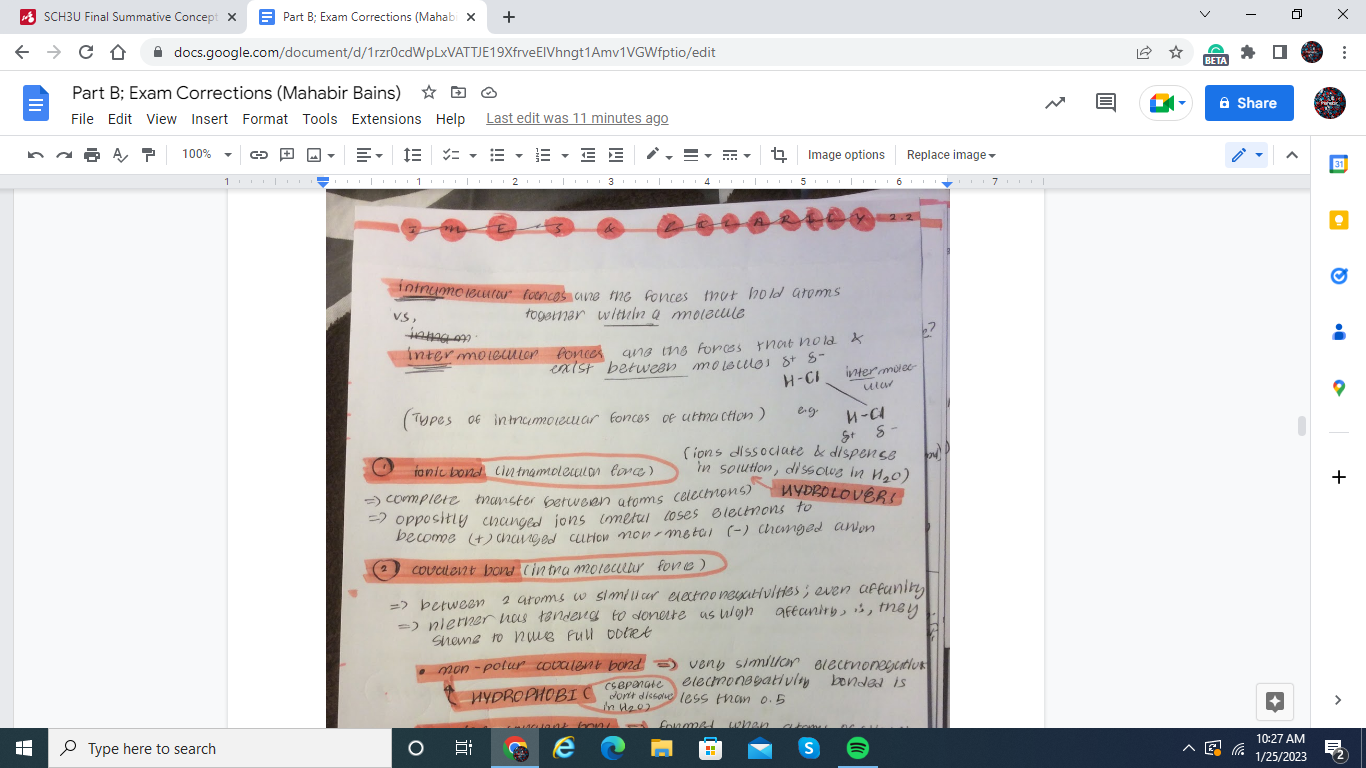Open the border weight dropdown

(696, 155)
